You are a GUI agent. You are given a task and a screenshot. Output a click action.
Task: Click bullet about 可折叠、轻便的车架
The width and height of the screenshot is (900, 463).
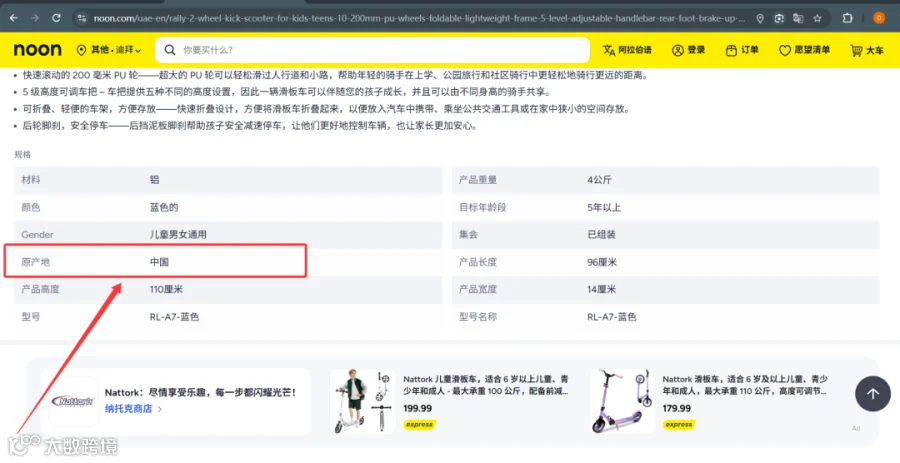click(325, 109)
